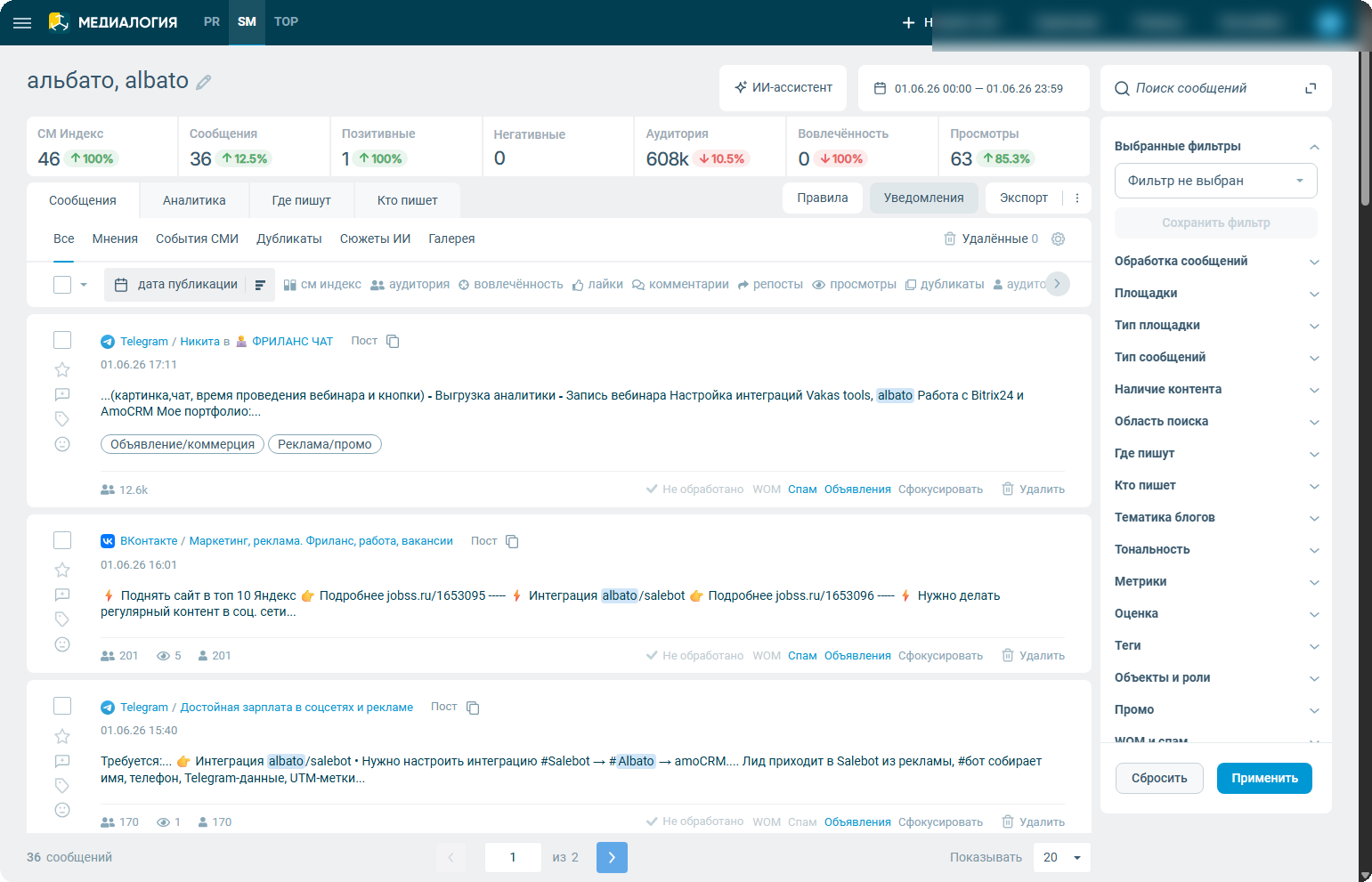Open the Фильтр не выбран dropdown

click(1215, 181)
